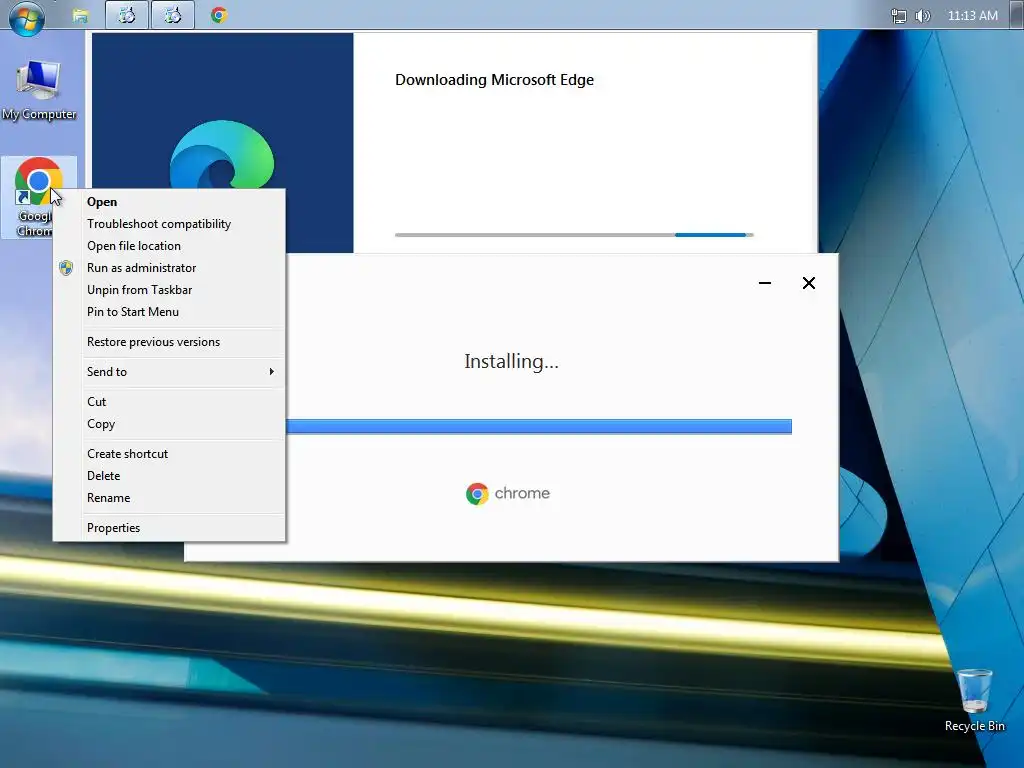Click the shield icon beside Run as administrator
Viewport: 1024px width, 768px height.
66,268
